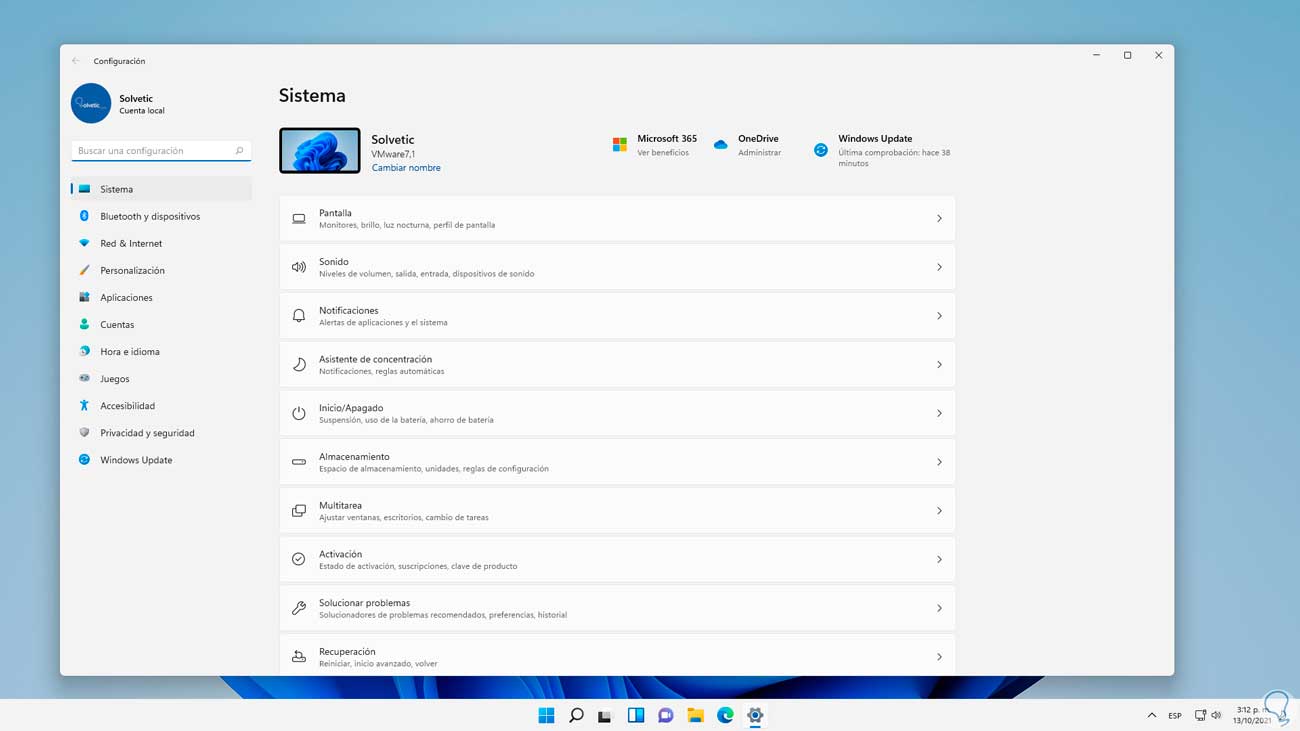Click the Cambiar nombre link
1300x731 pixels.
(406, 168)
